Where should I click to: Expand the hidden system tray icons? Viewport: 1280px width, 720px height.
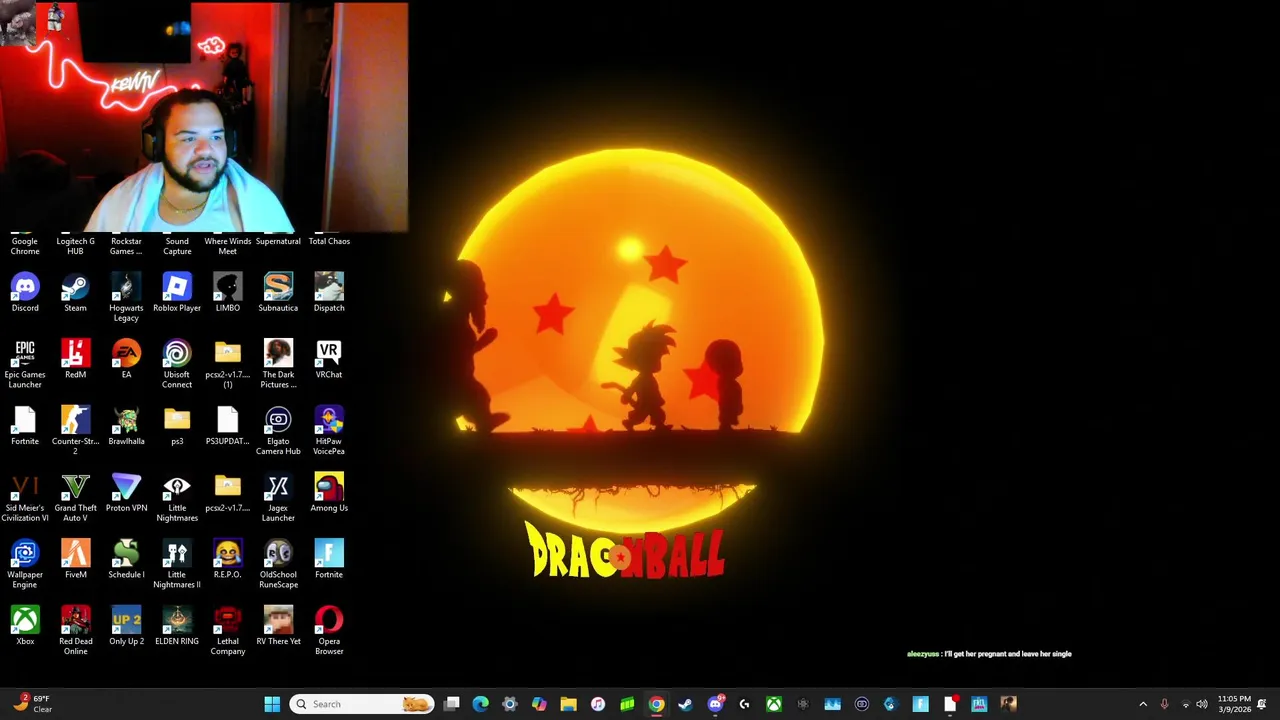pos(1143,704)
